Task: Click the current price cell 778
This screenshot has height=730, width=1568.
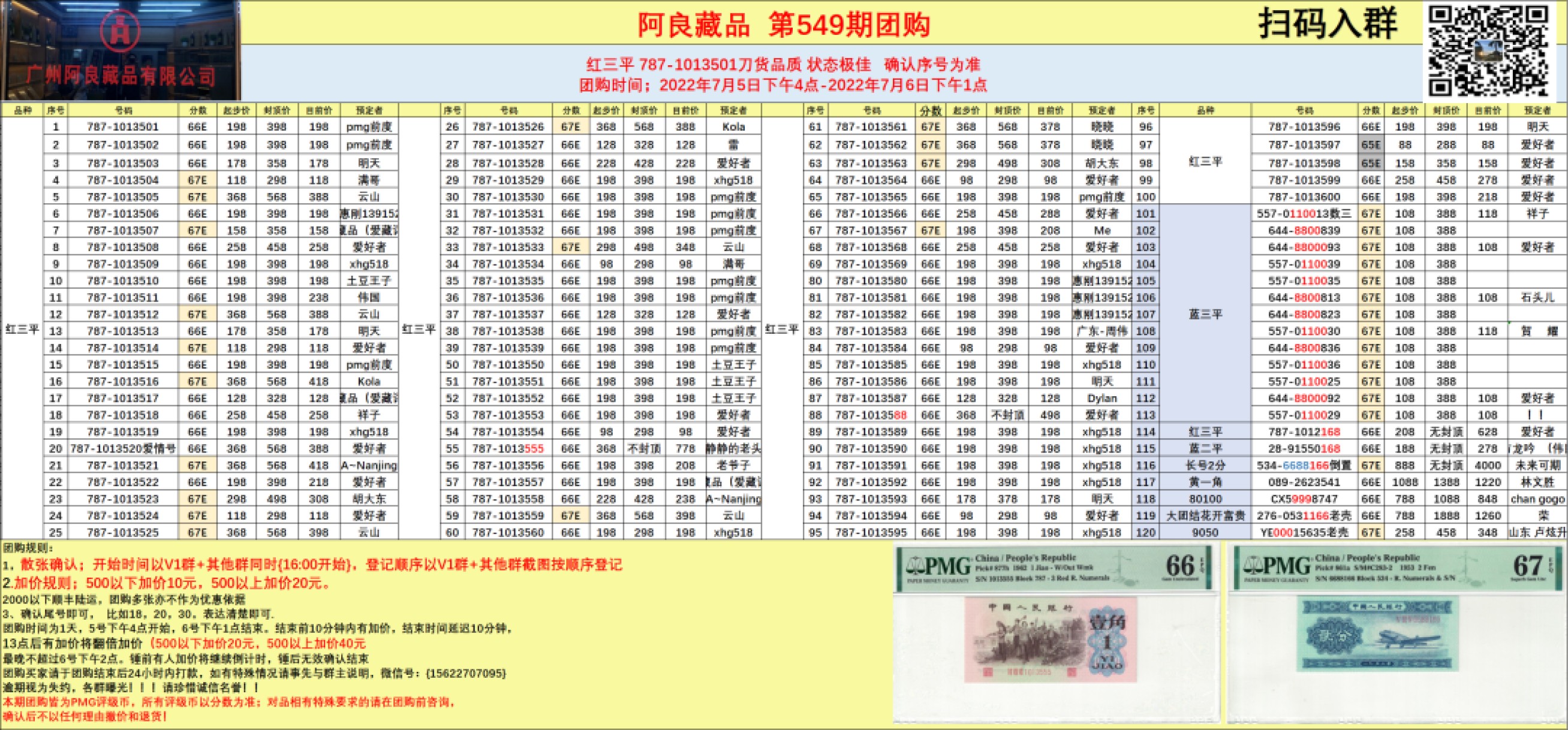Action: 685,448
